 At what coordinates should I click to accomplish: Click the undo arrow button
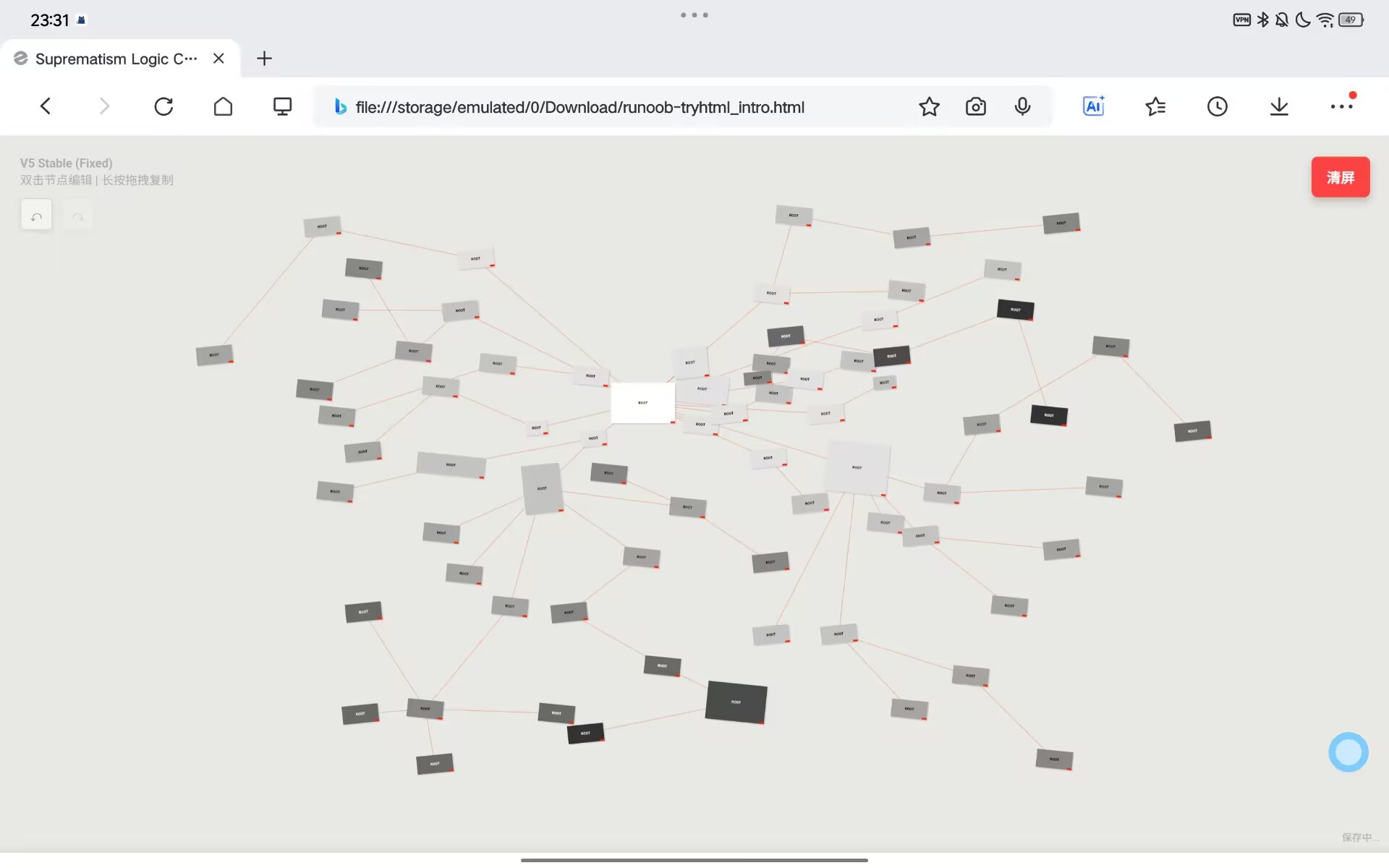[36, 216]
